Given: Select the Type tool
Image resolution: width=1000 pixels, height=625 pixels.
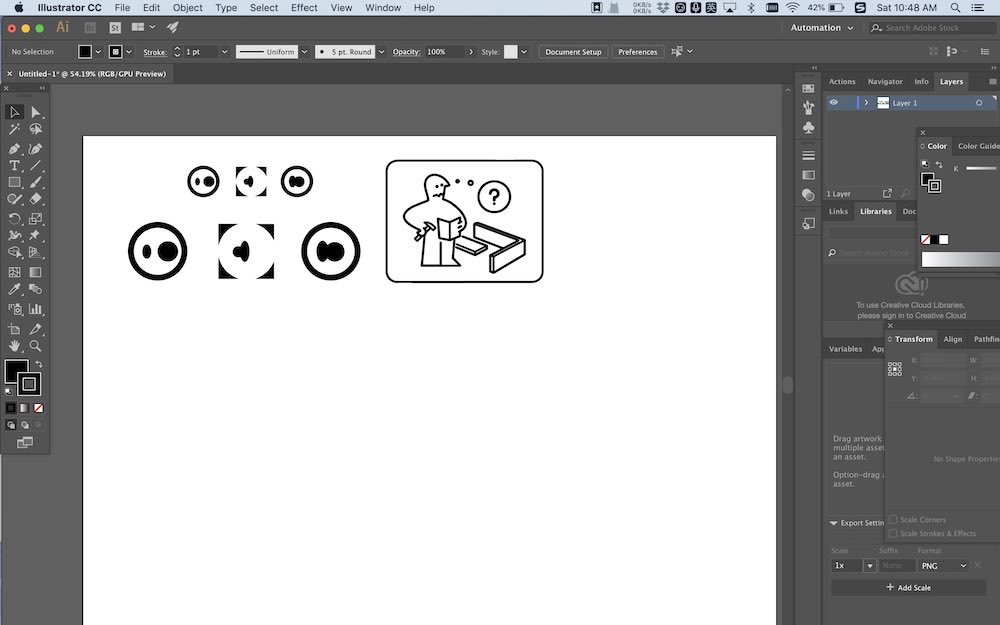Looking at the screenshot, I should [14, 165].
